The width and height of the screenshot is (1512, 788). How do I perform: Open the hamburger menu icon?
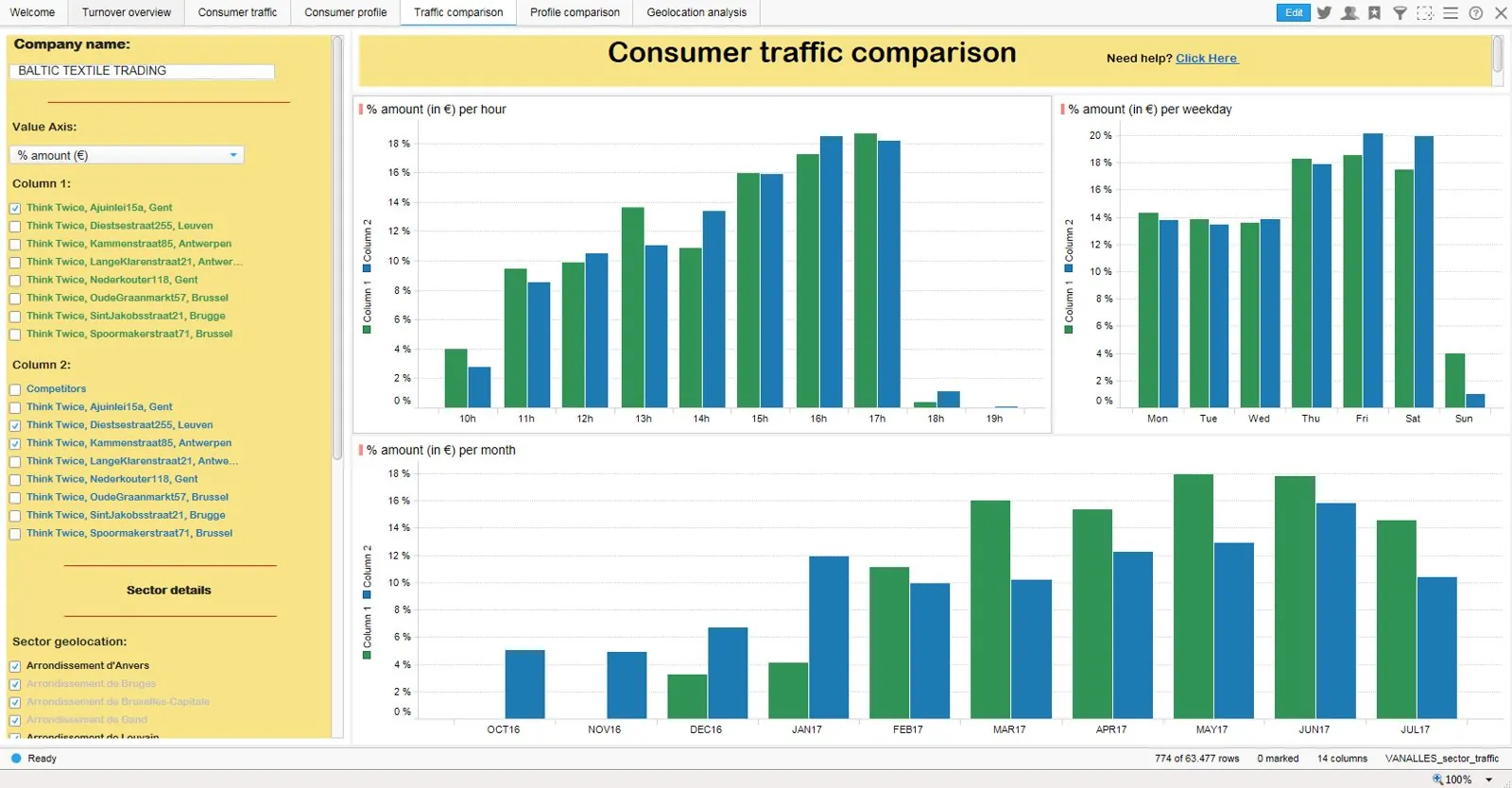point(1451,13)
